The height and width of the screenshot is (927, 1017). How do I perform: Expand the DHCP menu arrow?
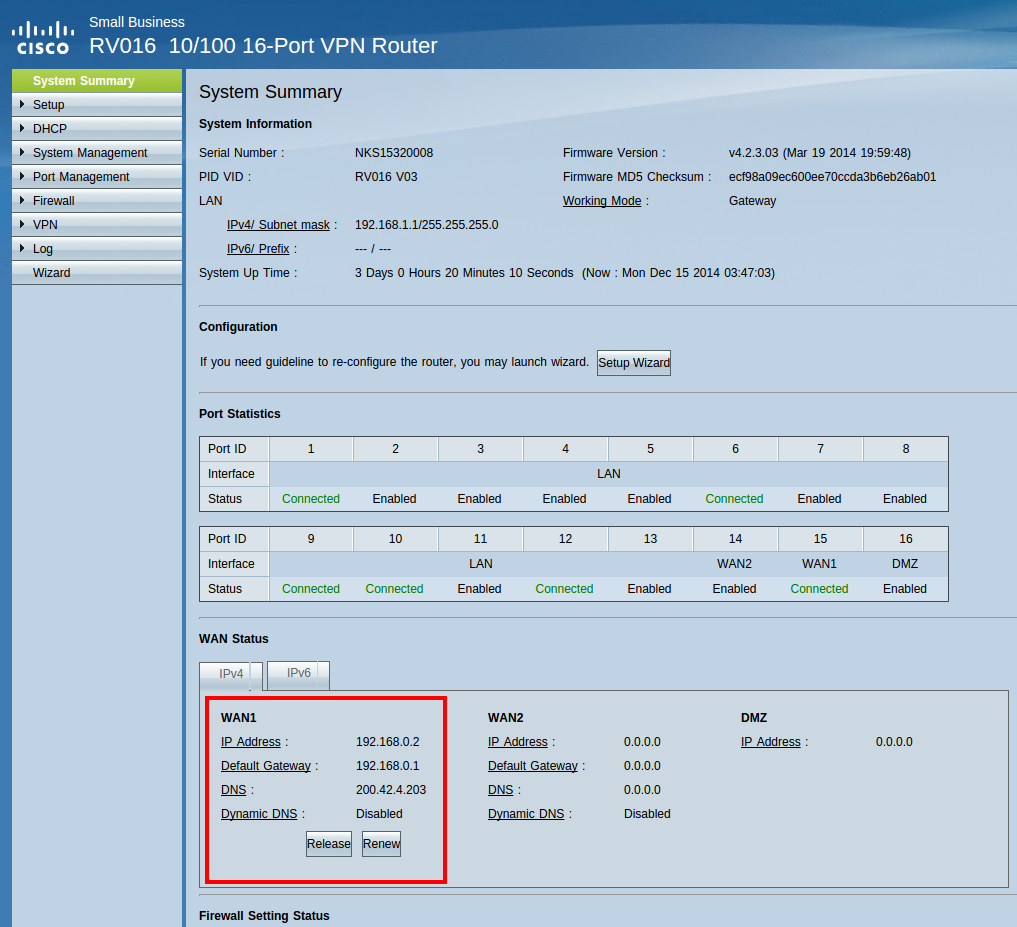pyautogui.click(x=22, y=128)
